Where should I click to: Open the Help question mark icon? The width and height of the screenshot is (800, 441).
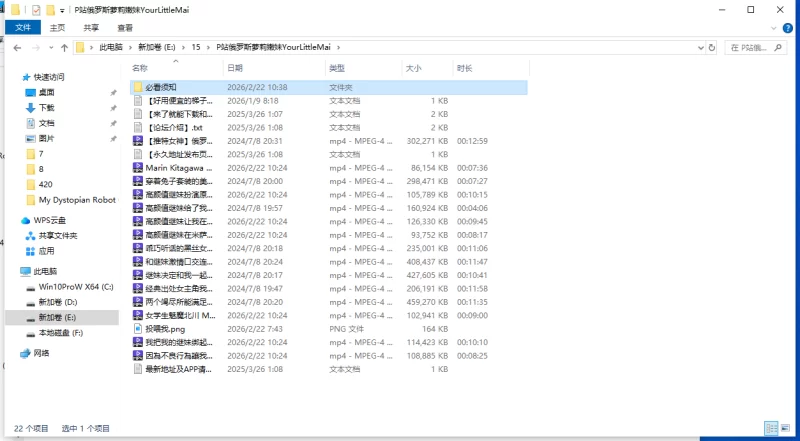tap(789, 28)
